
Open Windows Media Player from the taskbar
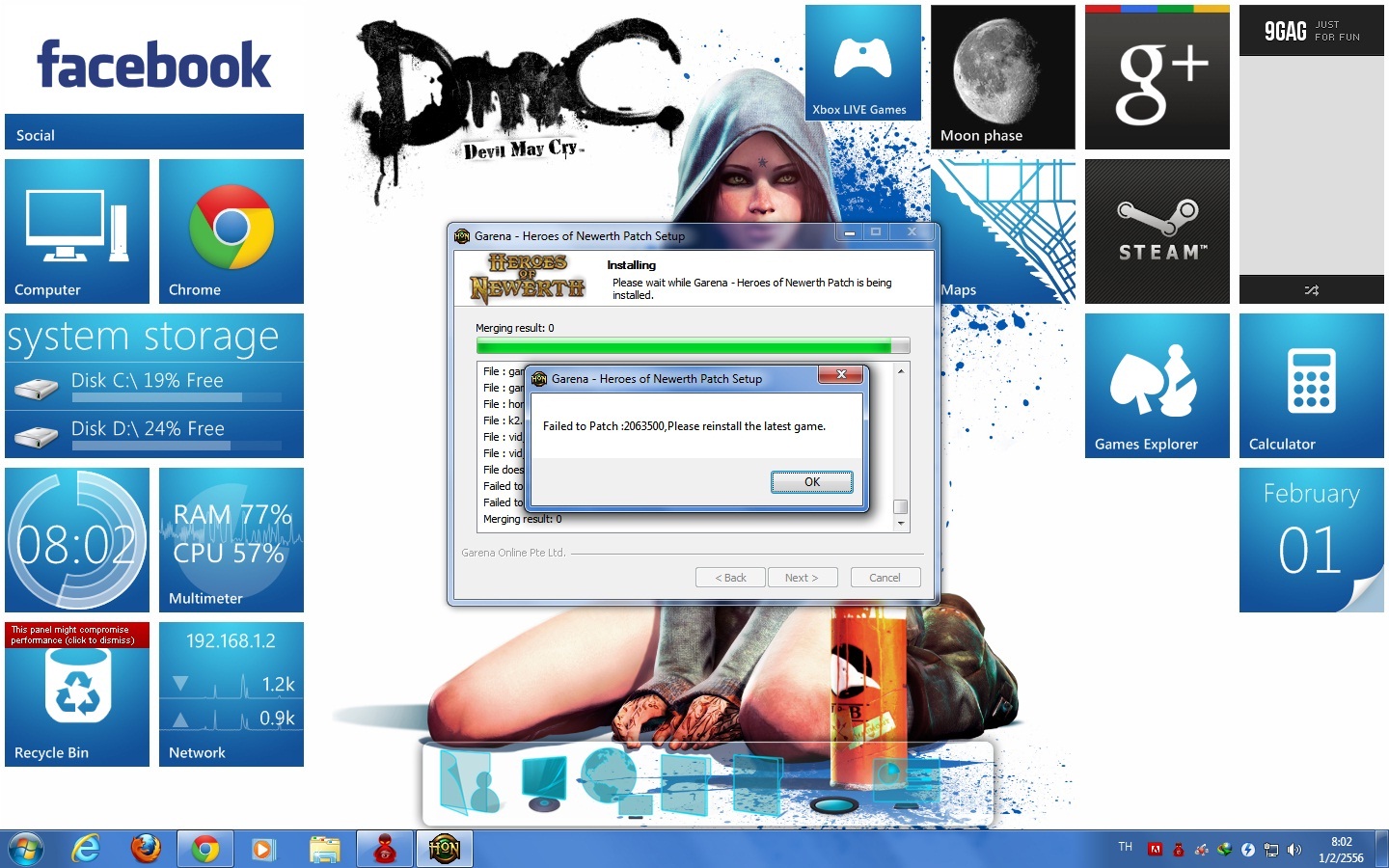click(263, 849)
